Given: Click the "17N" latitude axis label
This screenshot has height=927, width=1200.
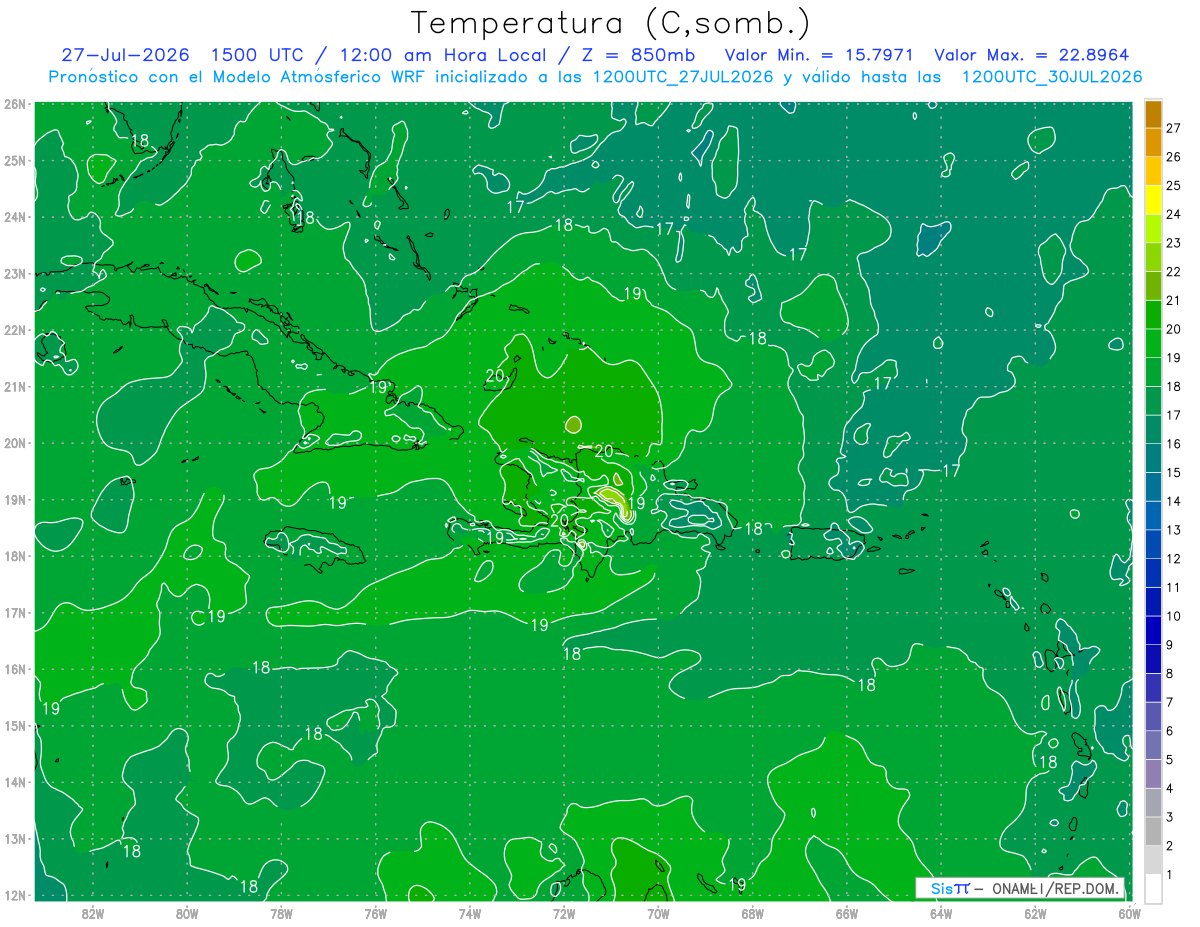Looking at the screenshot, I should (x=14, y=612).
